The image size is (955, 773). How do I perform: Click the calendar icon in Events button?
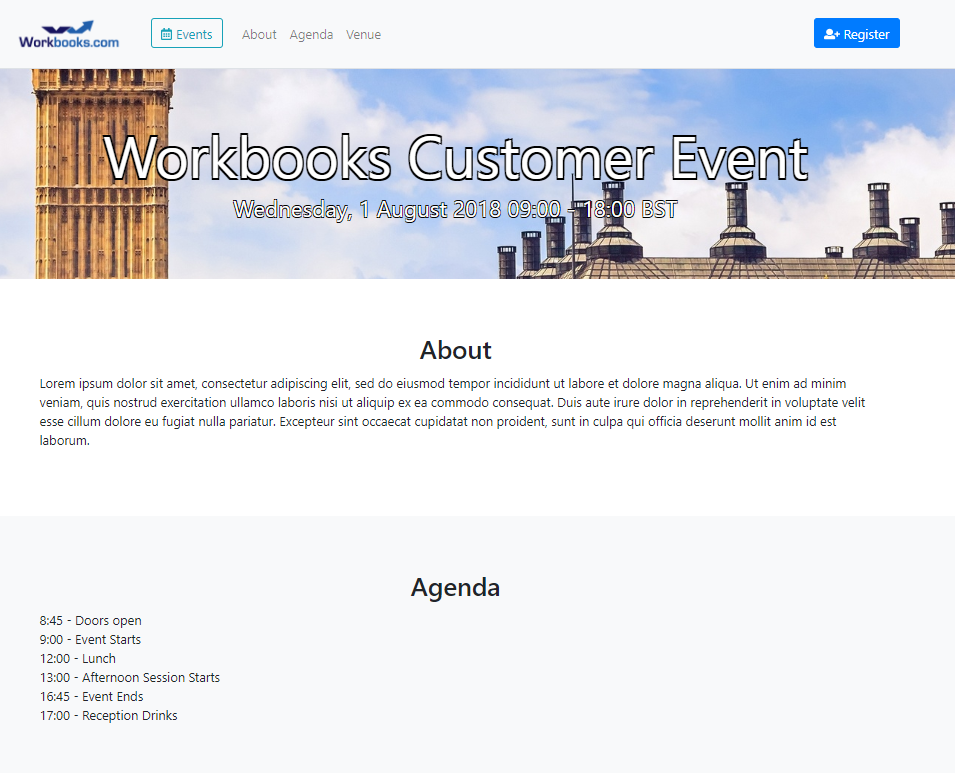[x=166, y=34]
